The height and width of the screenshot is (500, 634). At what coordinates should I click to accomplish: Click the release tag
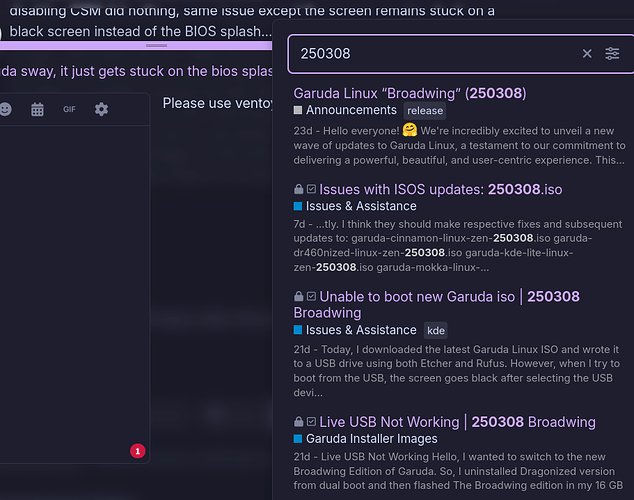point(425,110)
